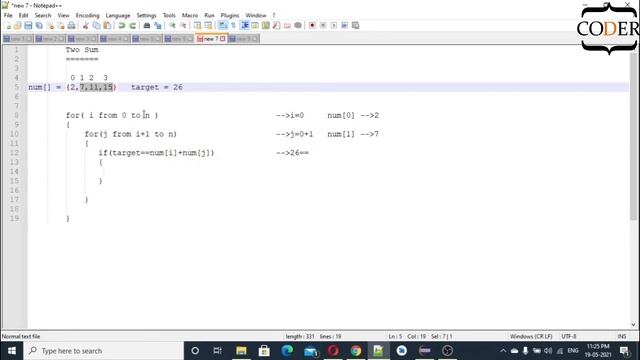Open the View menu

point(63,15)
